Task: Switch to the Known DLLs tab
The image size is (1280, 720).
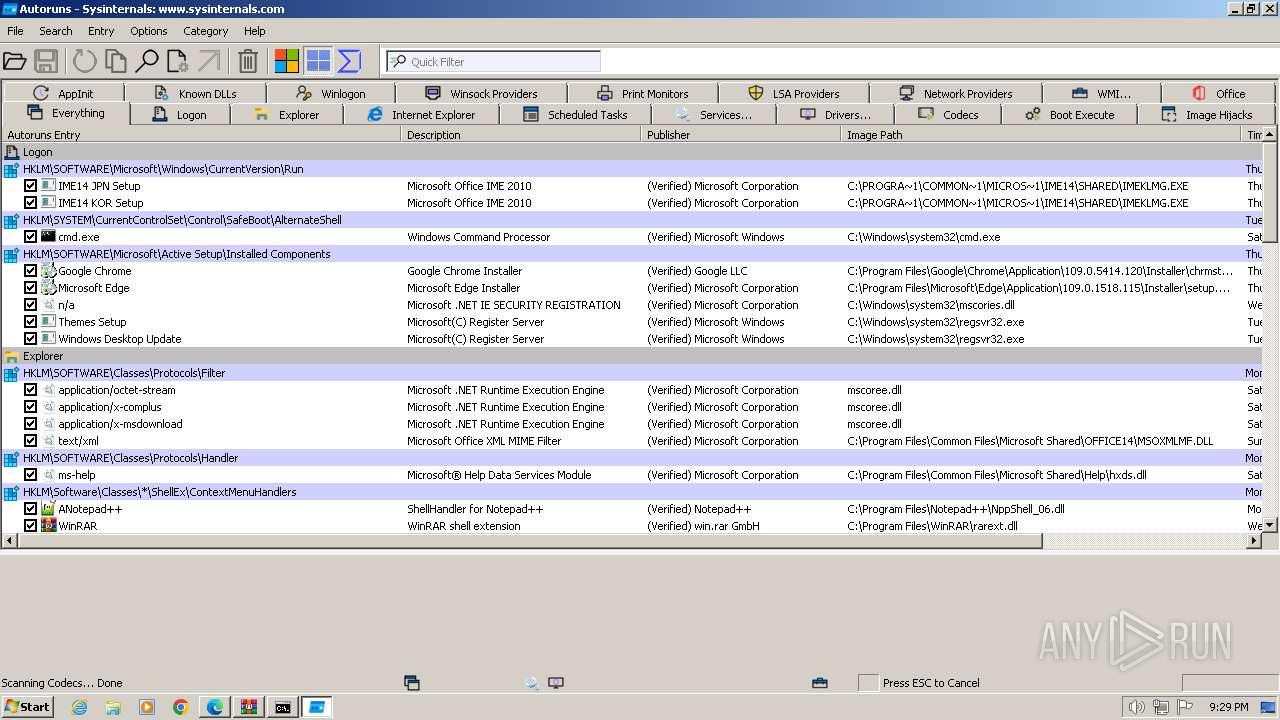Action: click(x=195, y=93)
